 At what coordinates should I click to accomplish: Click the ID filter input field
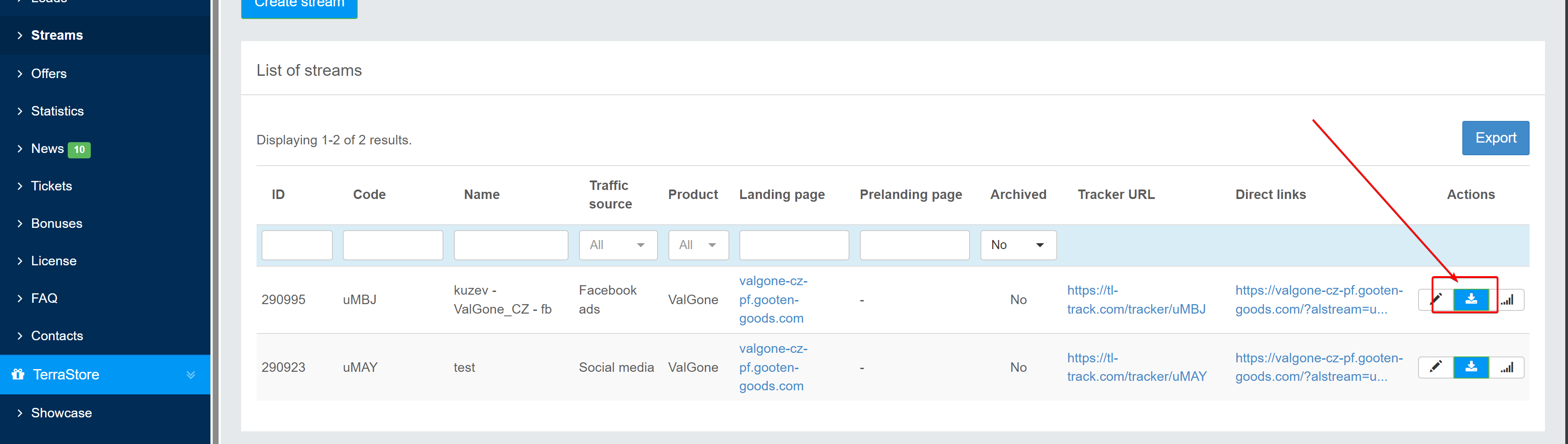pyautogui.click(x=297, y=245)
